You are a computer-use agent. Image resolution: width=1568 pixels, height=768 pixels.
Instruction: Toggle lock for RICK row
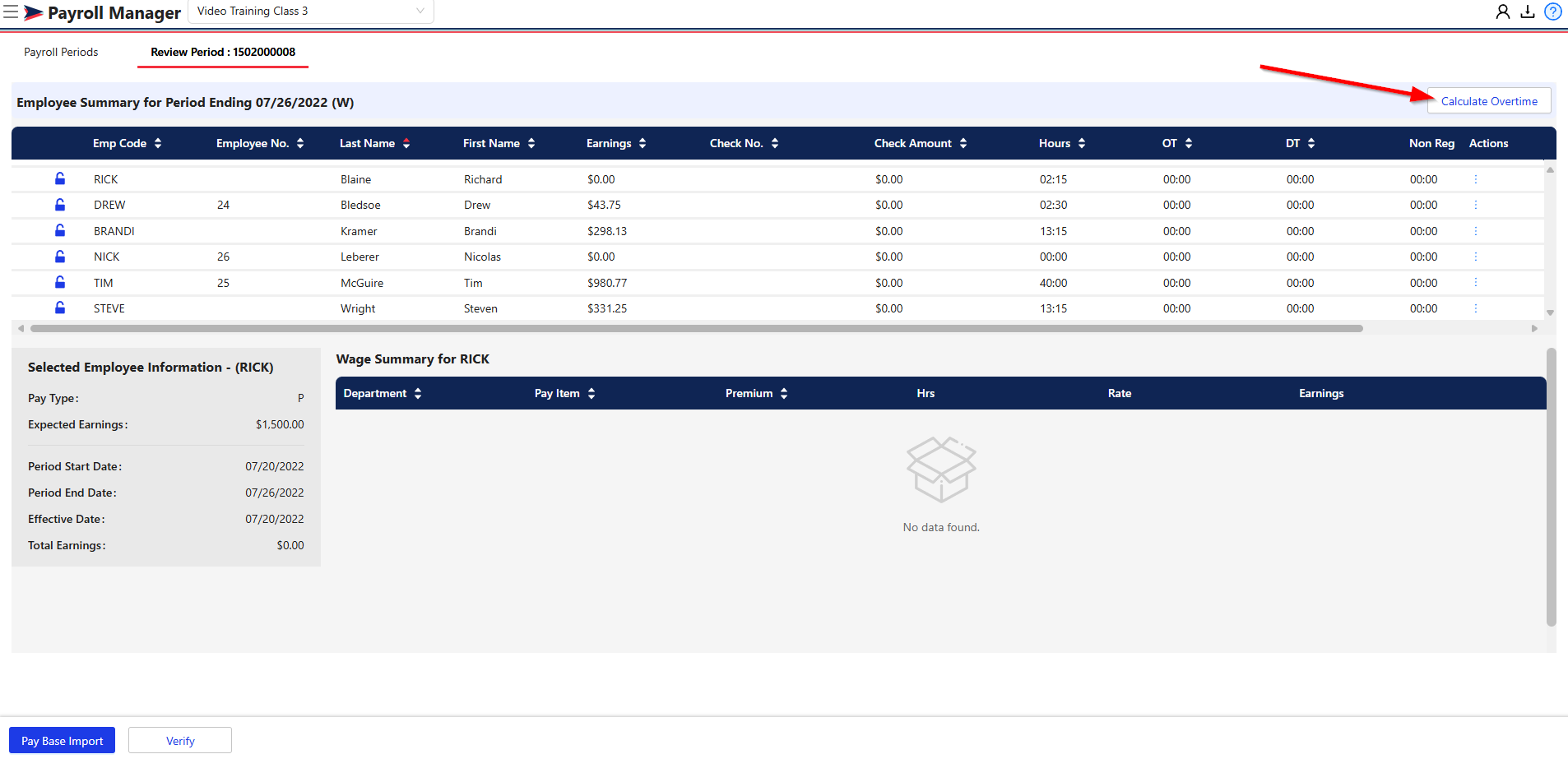(60, 178)
